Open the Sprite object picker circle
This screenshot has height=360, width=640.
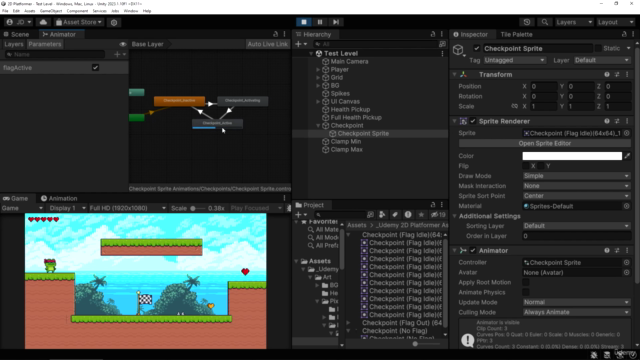tap(627, 133)
